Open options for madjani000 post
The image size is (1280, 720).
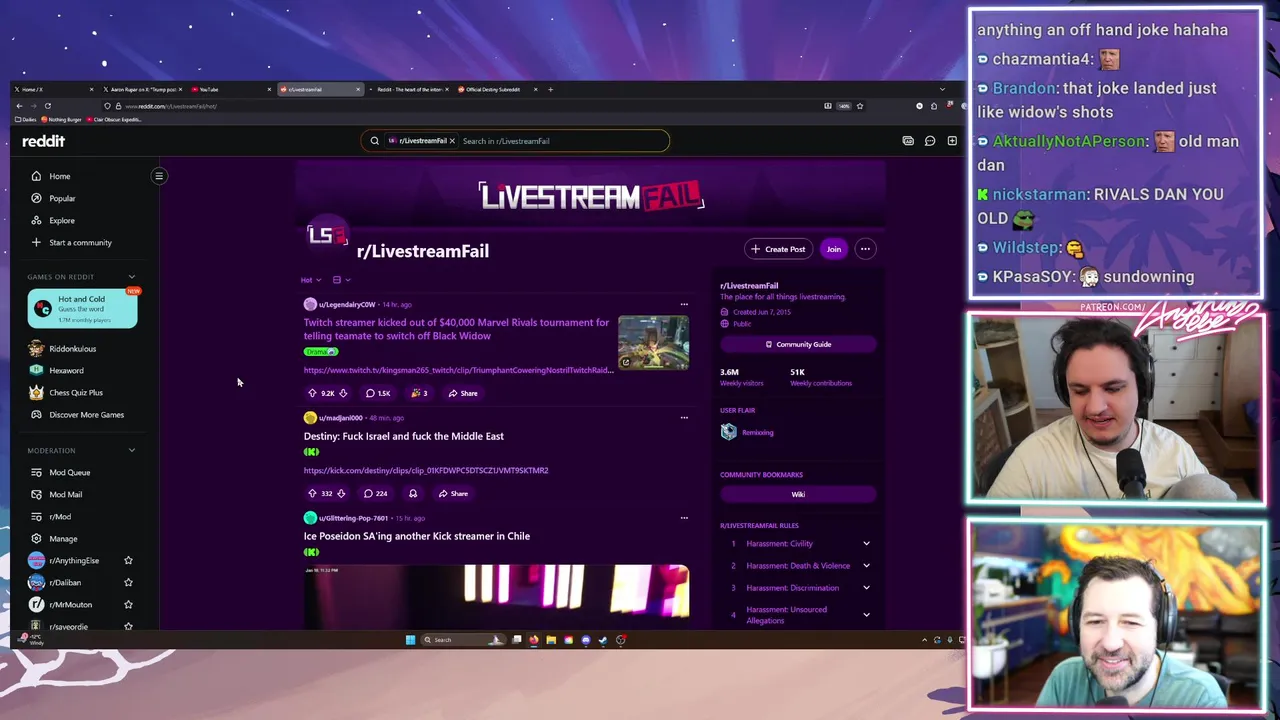click(x=684, y=418)
